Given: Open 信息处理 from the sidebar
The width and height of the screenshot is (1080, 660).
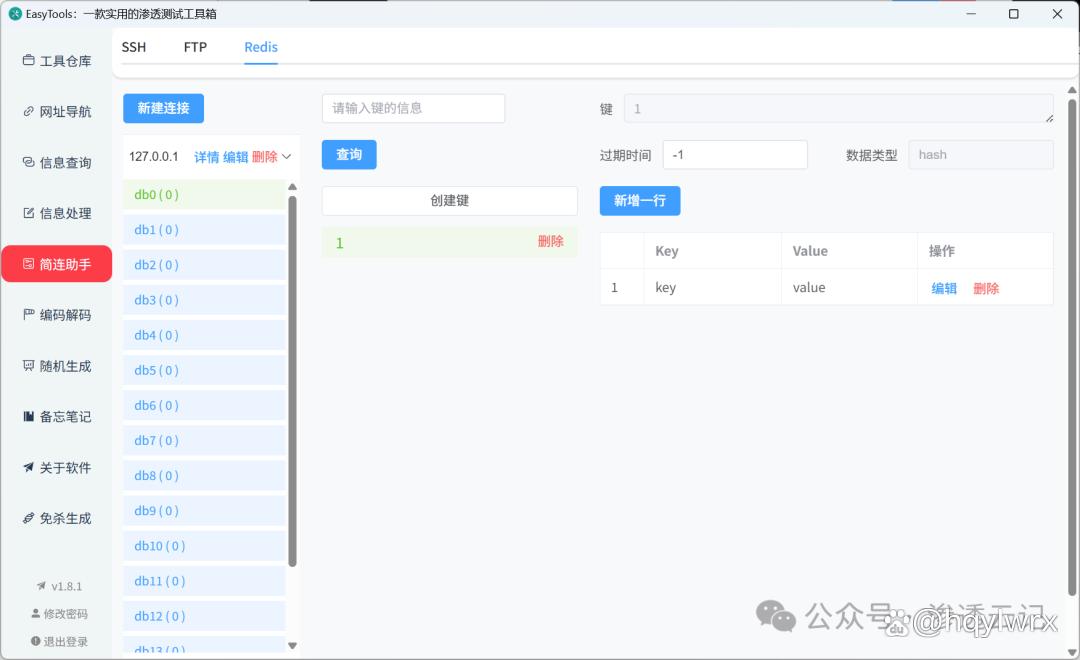Looking at the screenshot, I should (x=56, y=214).
